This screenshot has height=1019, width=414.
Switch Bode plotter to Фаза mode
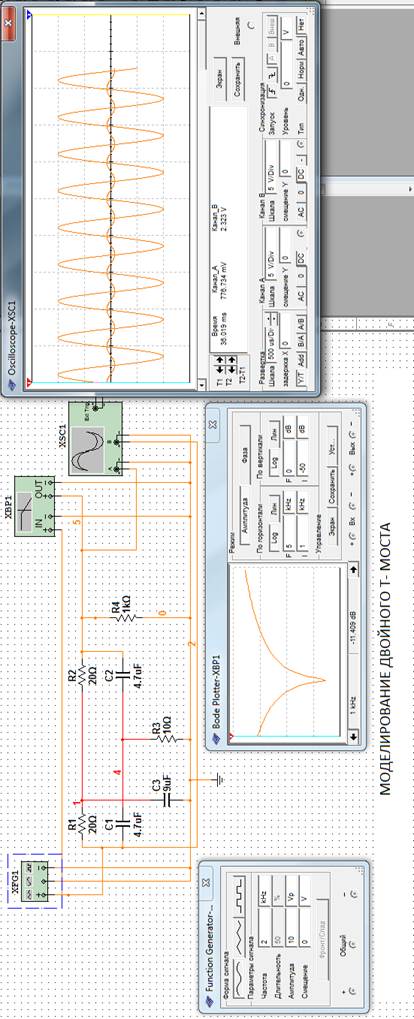pos(245,455)
